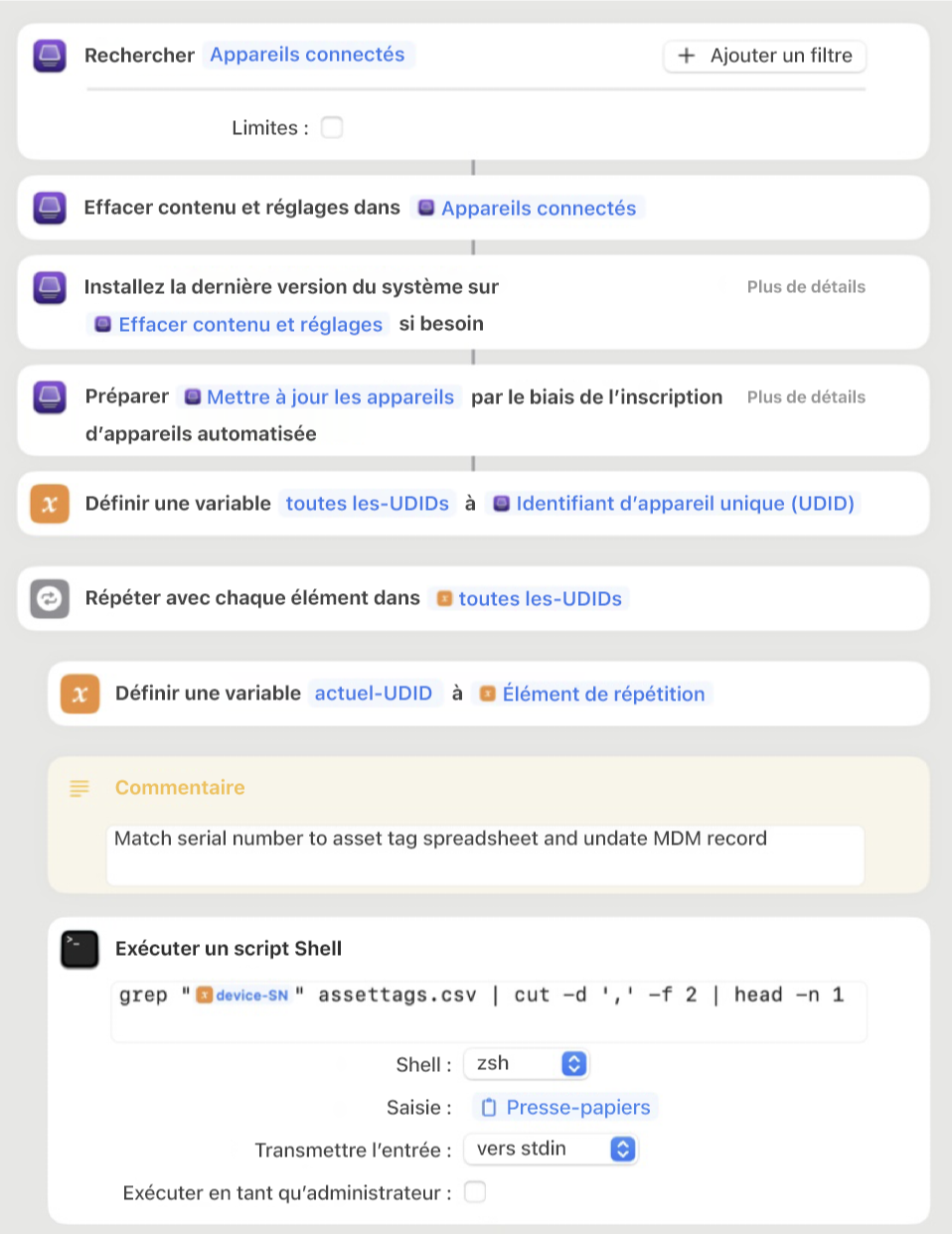This screenshot has height=1234, width=952.
Task: Select the Rechercher action's device icon
Action: (x=49, y=55)
